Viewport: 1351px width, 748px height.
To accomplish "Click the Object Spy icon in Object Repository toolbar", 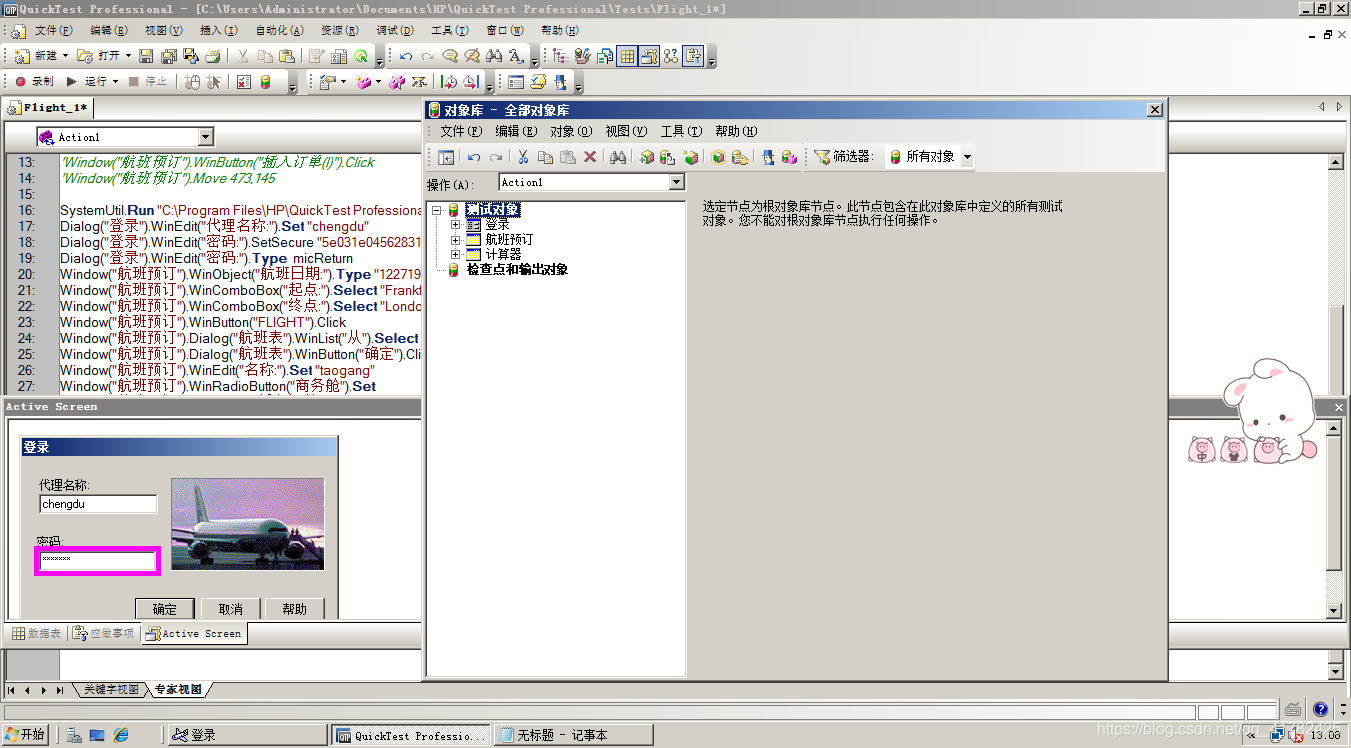I will (768, 157).
